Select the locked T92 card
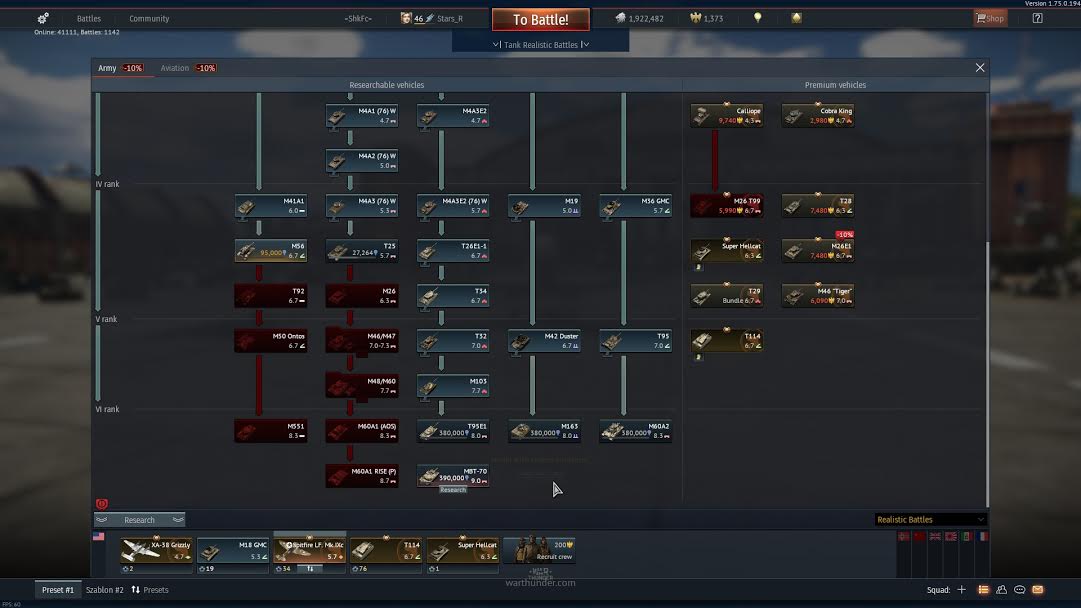1081x608 pixels. (270, 296)
